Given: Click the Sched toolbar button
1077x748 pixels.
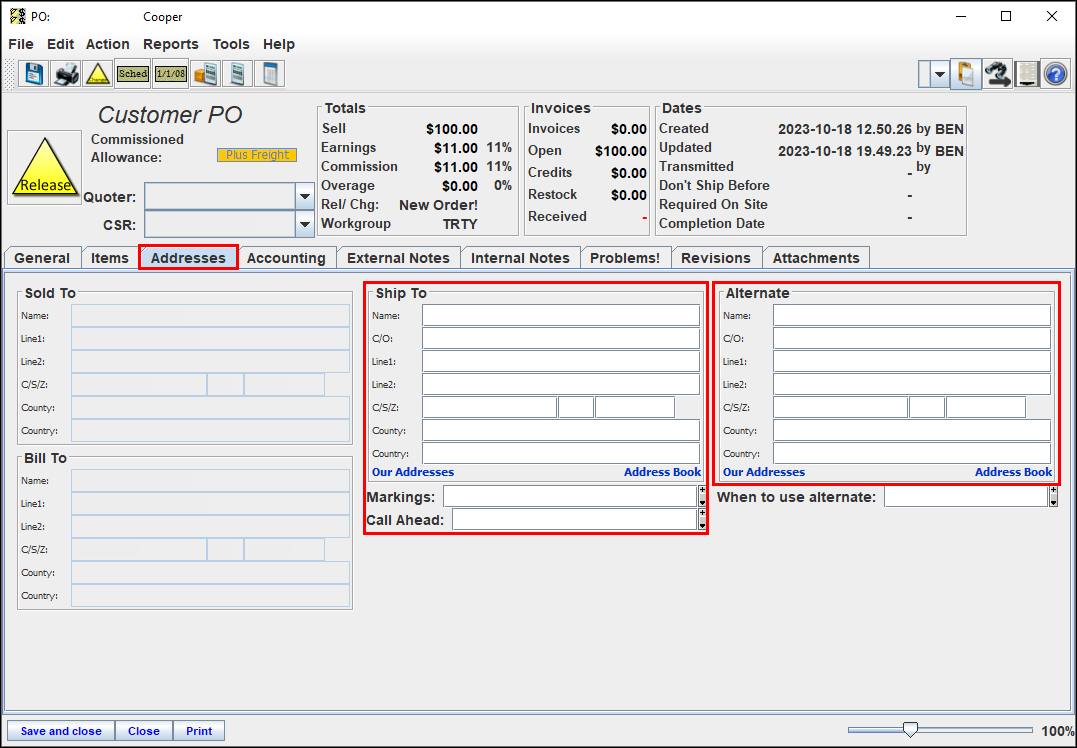Looking at the screenshot, I should click(x=133, y=73).
